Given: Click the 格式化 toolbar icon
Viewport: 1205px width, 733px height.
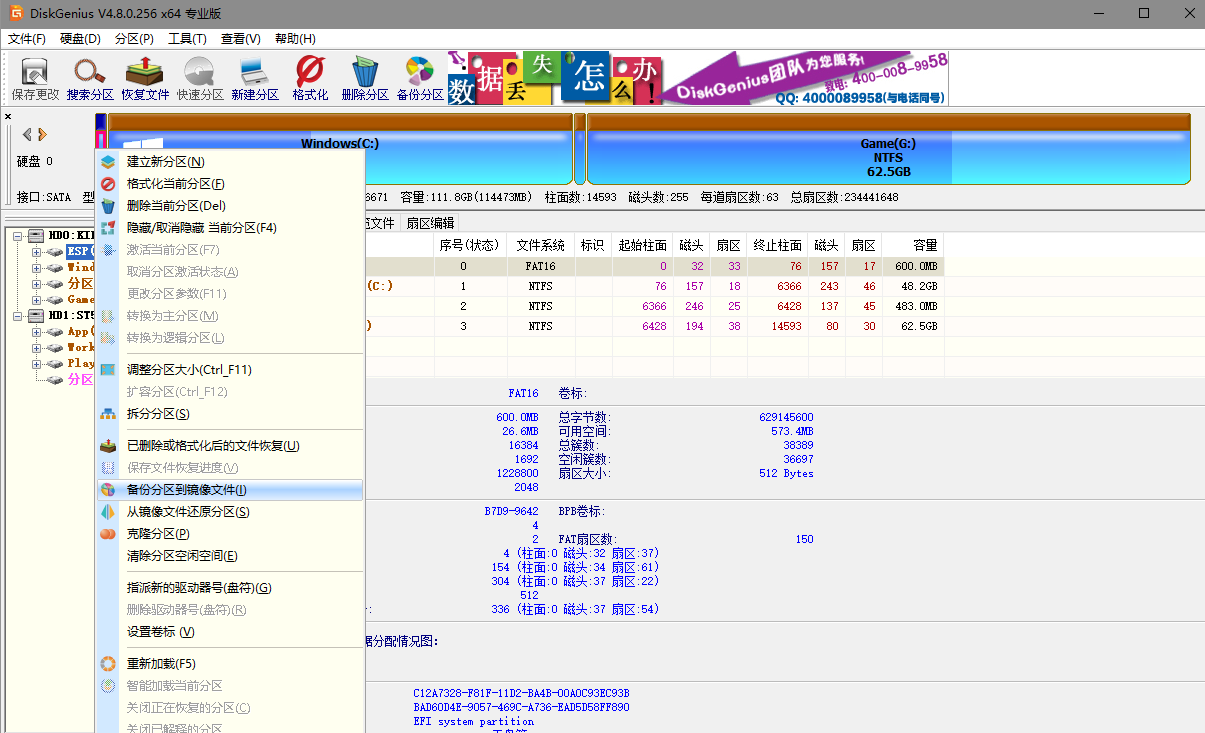Looking at the screenshot, I should [310, 79].
